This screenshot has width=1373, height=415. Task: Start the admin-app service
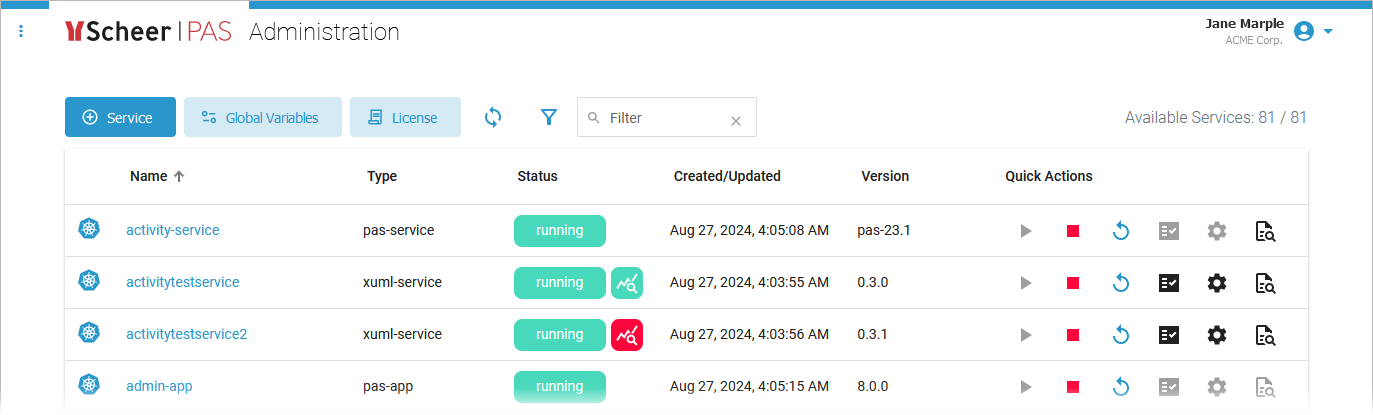[x=1025, y=387]
